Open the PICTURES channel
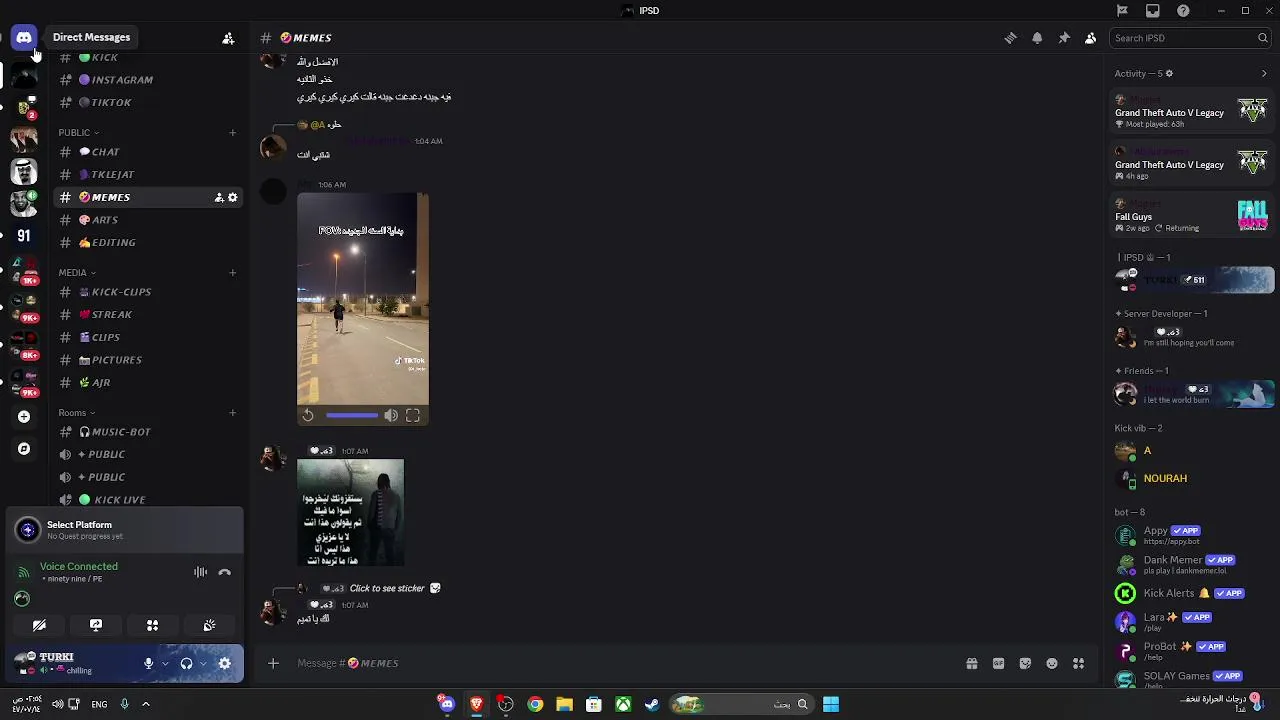The image size is (1280, 720). tap(148, 360)
